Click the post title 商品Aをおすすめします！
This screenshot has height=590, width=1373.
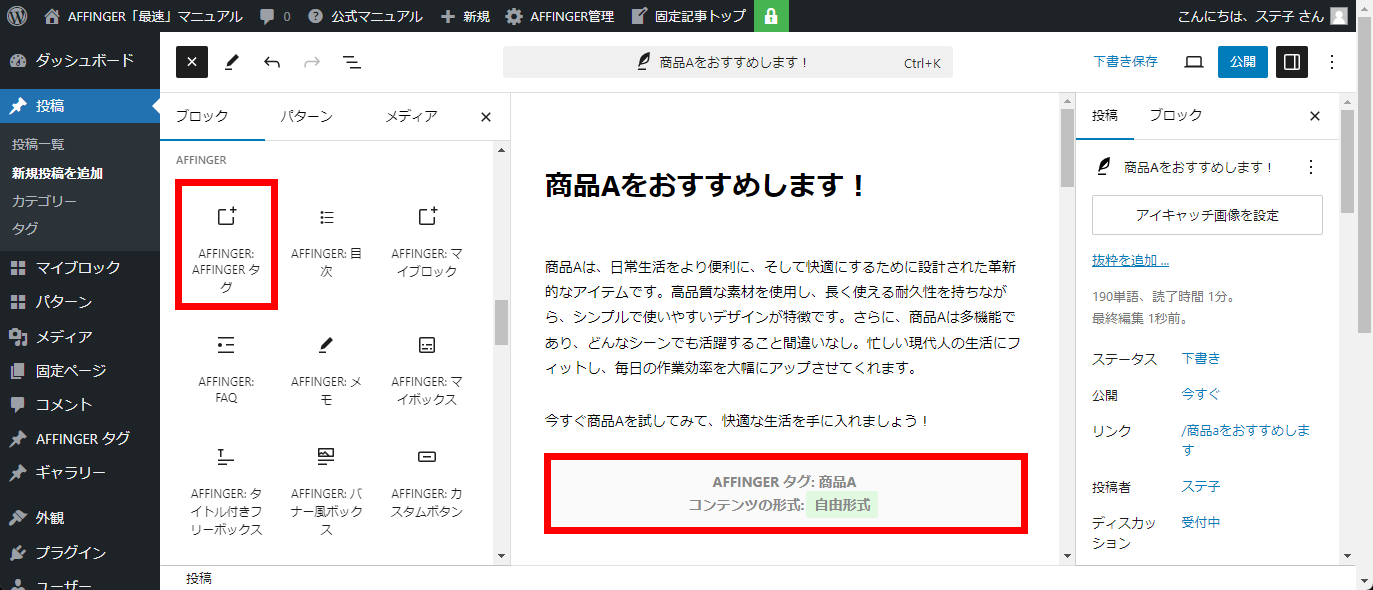(705, 185)
